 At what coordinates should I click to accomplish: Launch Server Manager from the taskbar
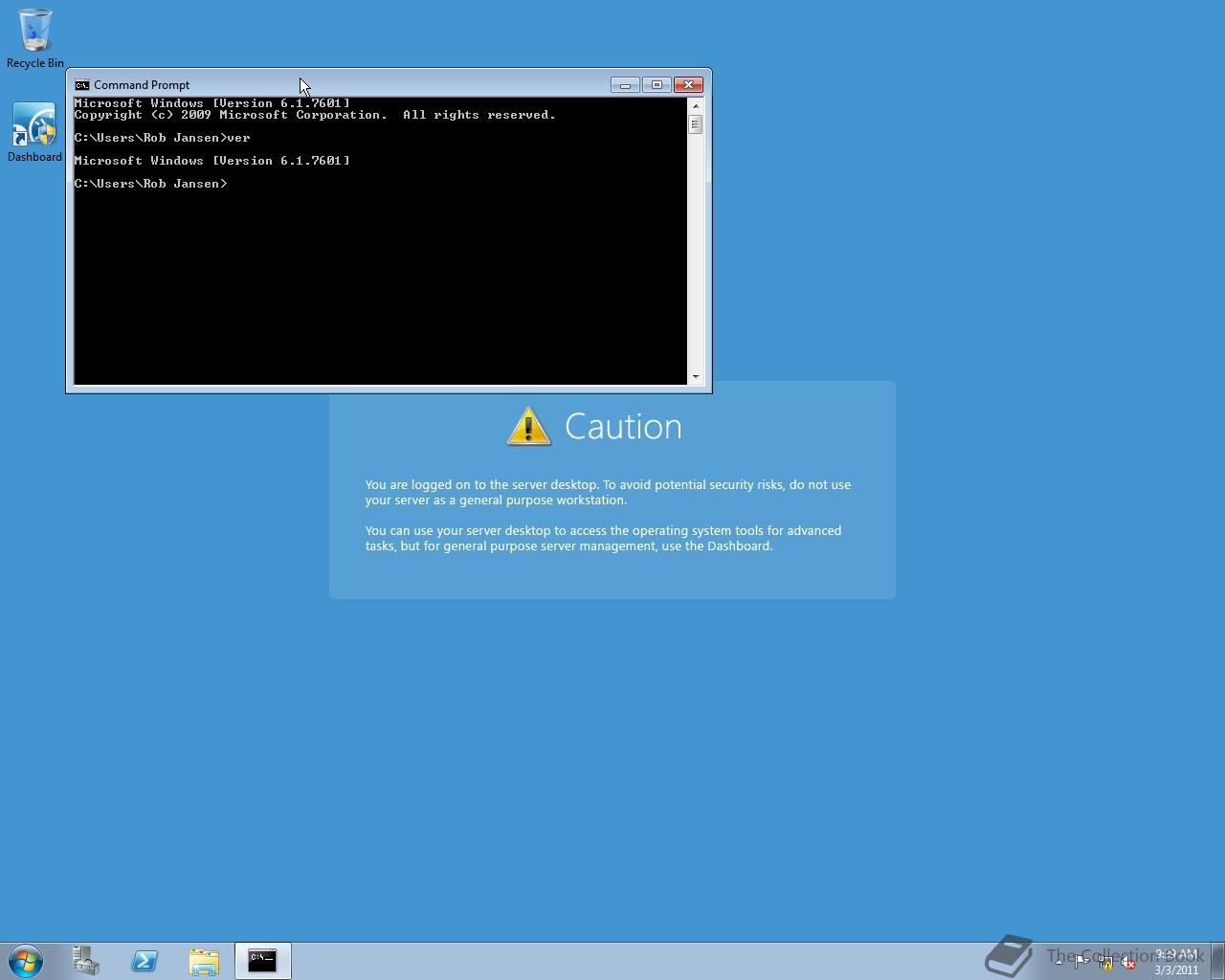[86, 961]
